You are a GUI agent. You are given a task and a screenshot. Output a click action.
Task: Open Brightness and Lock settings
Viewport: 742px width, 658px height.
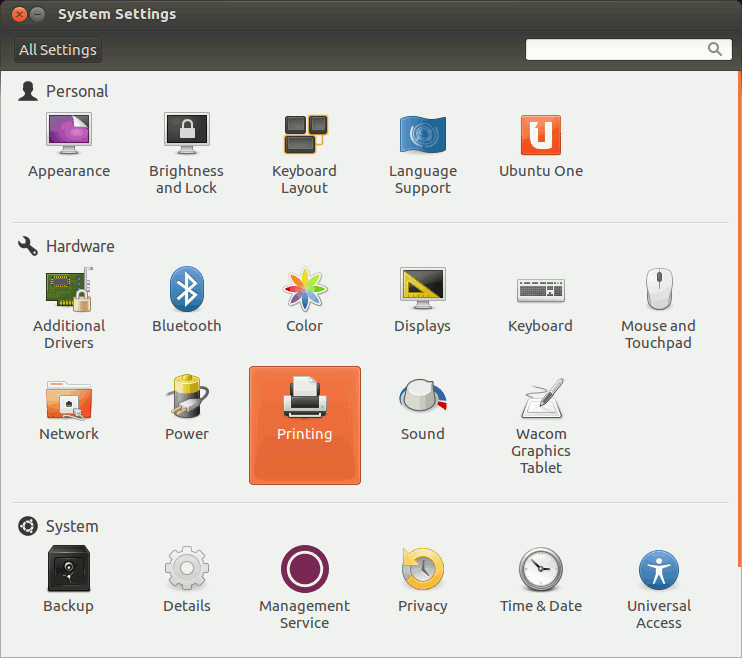(x=186, y=135)
